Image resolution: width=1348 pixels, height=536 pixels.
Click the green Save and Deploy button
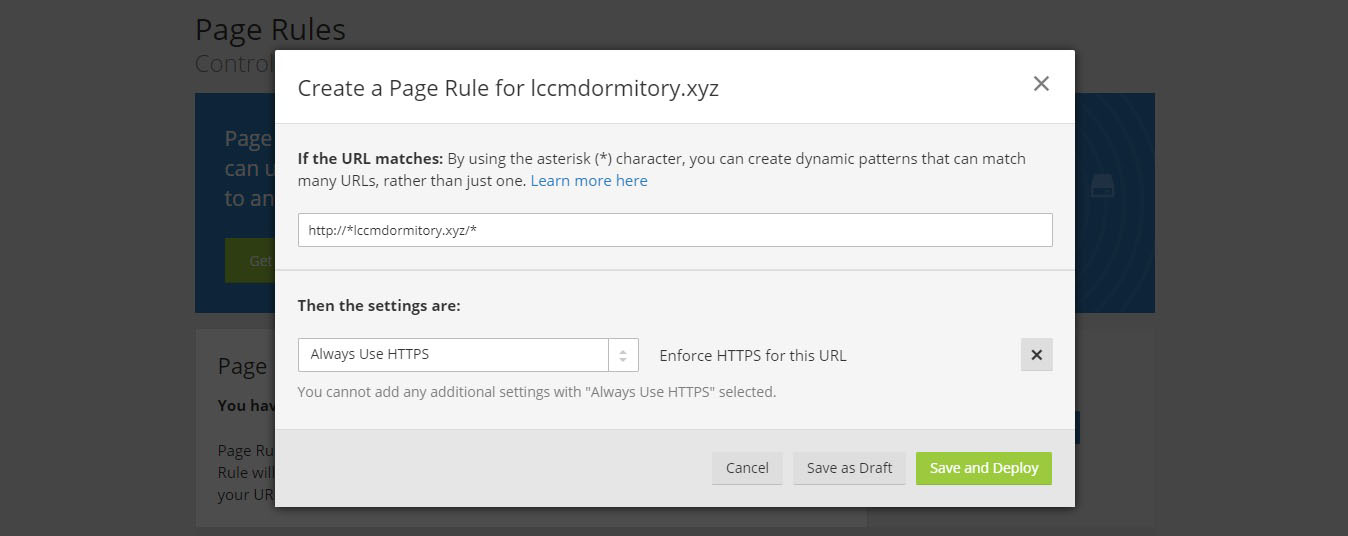pos(984,468)
